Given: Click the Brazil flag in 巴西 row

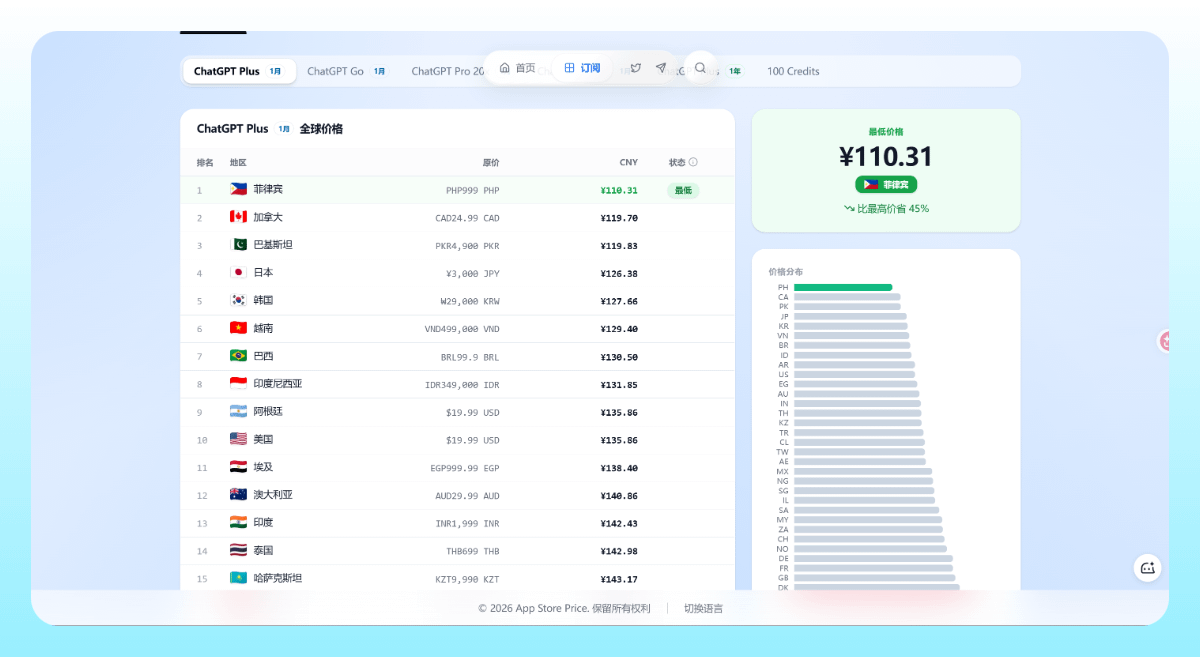Looking at the screenshot, I should pos(238,356).
